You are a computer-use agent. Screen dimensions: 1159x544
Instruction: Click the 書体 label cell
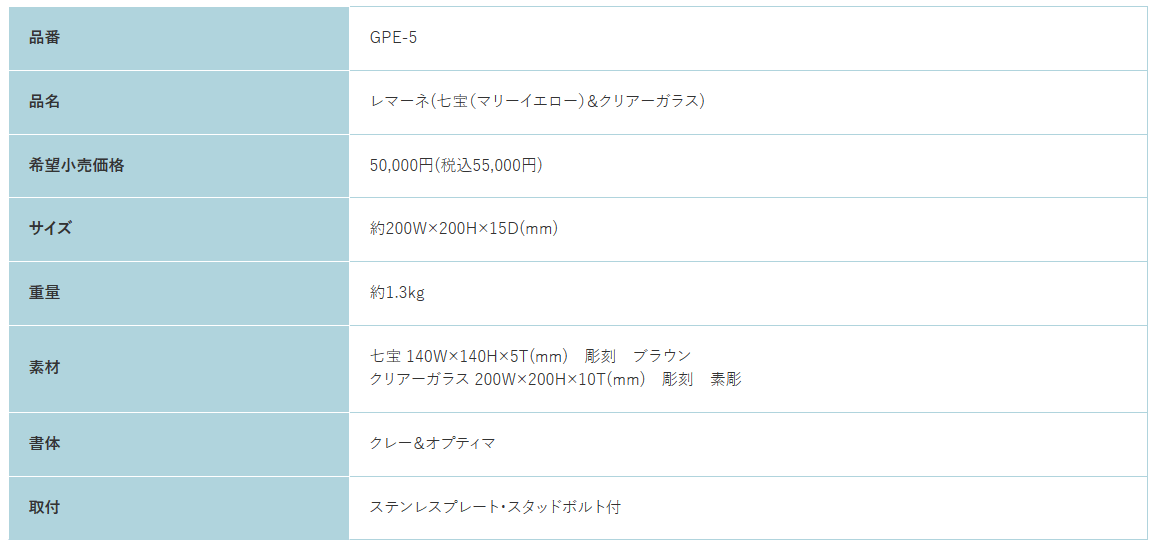click(x=179, y=444)
